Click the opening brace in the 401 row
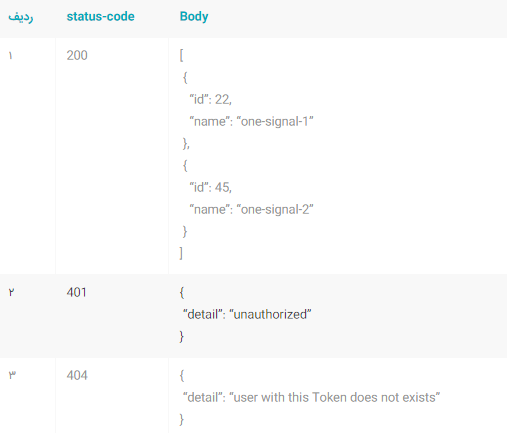This screenshot has width=507, height=433. pyautogui.click(x=182, y=293)
